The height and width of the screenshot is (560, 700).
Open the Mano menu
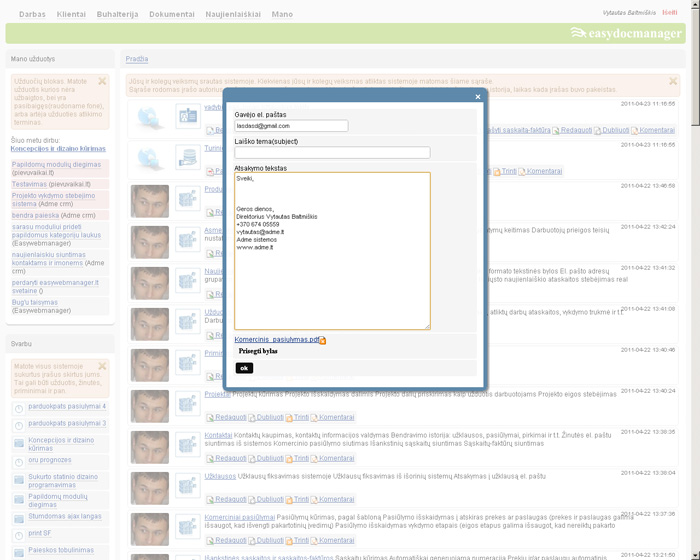pyautogui.click(x=282, y=14)
